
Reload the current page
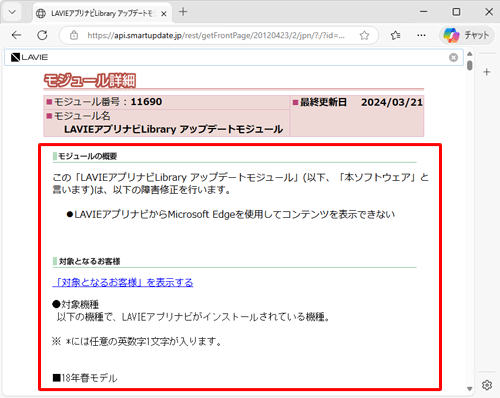click(42, 35)
